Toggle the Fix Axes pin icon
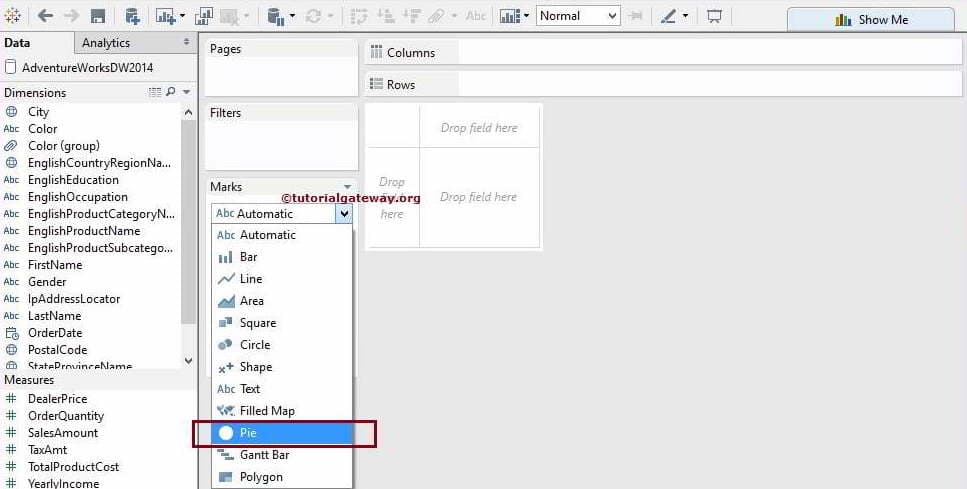The height and width of the screenshot is (489, 967). tap(636, 16)
